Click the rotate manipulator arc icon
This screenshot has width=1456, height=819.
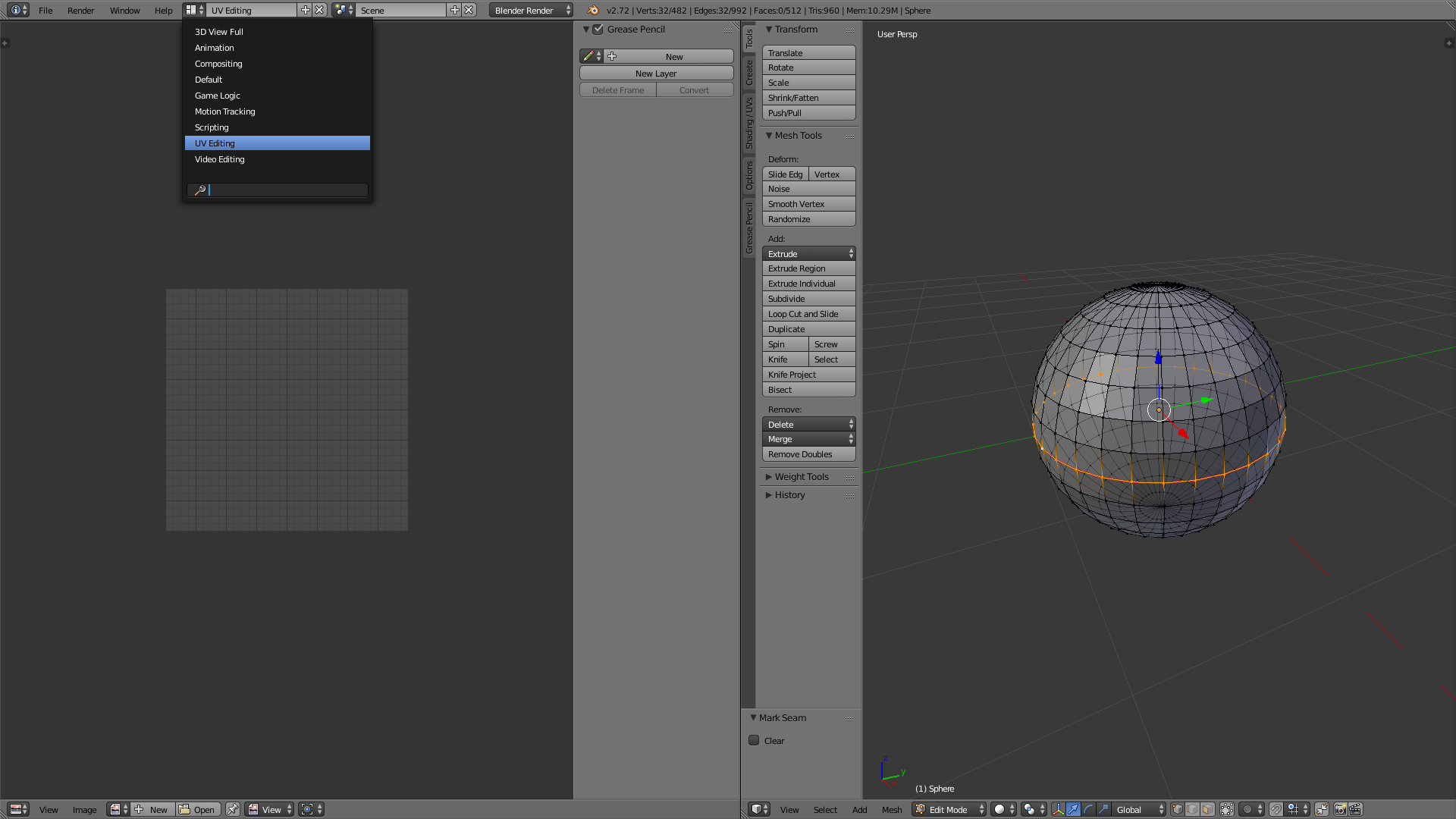click(1088, 809)
